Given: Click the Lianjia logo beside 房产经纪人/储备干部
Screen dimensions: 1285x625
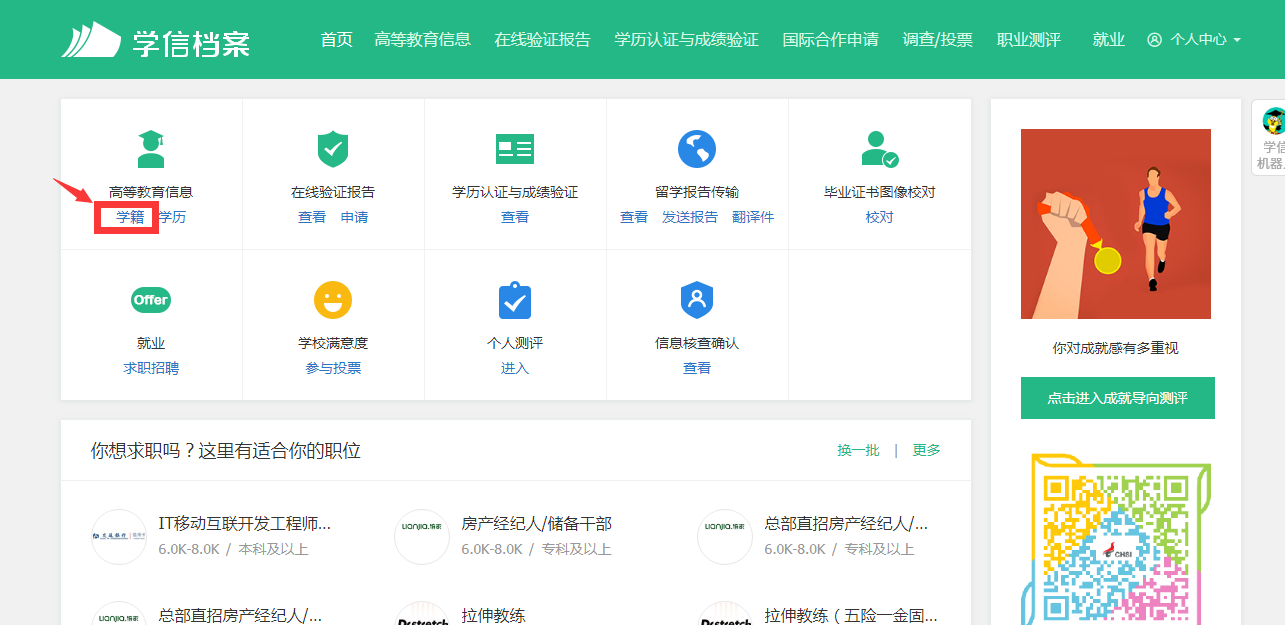Looking at the screenshot, I should click(421, 536).
